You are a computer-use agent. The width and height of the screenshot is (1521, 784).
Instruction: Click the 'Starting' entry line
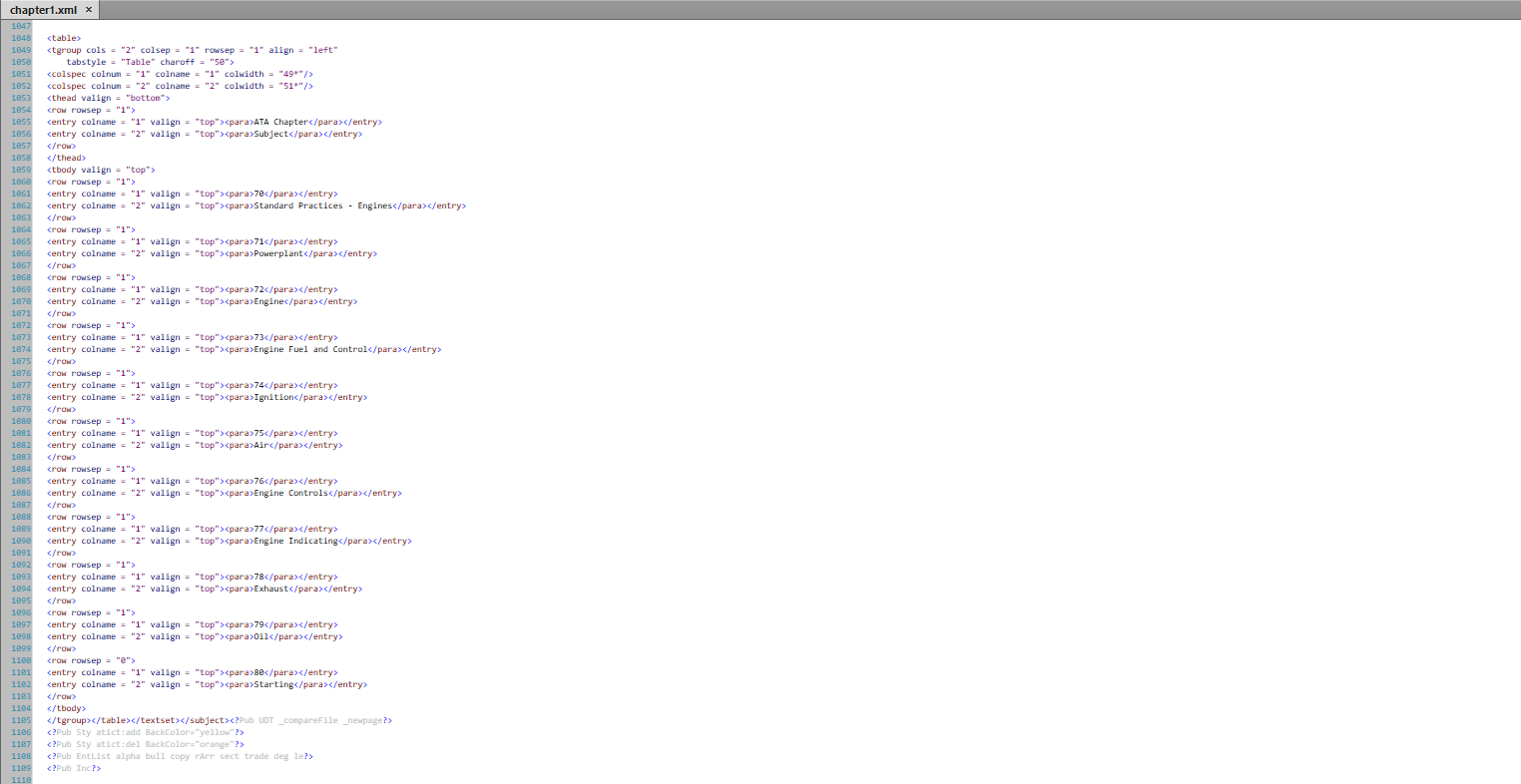pyautogui.click(x=207, y=684)
